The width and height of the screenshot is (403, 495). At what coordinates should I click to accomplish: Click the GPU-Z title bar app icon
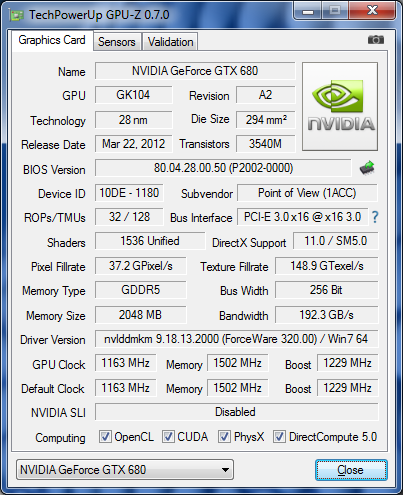click(16, 15)
